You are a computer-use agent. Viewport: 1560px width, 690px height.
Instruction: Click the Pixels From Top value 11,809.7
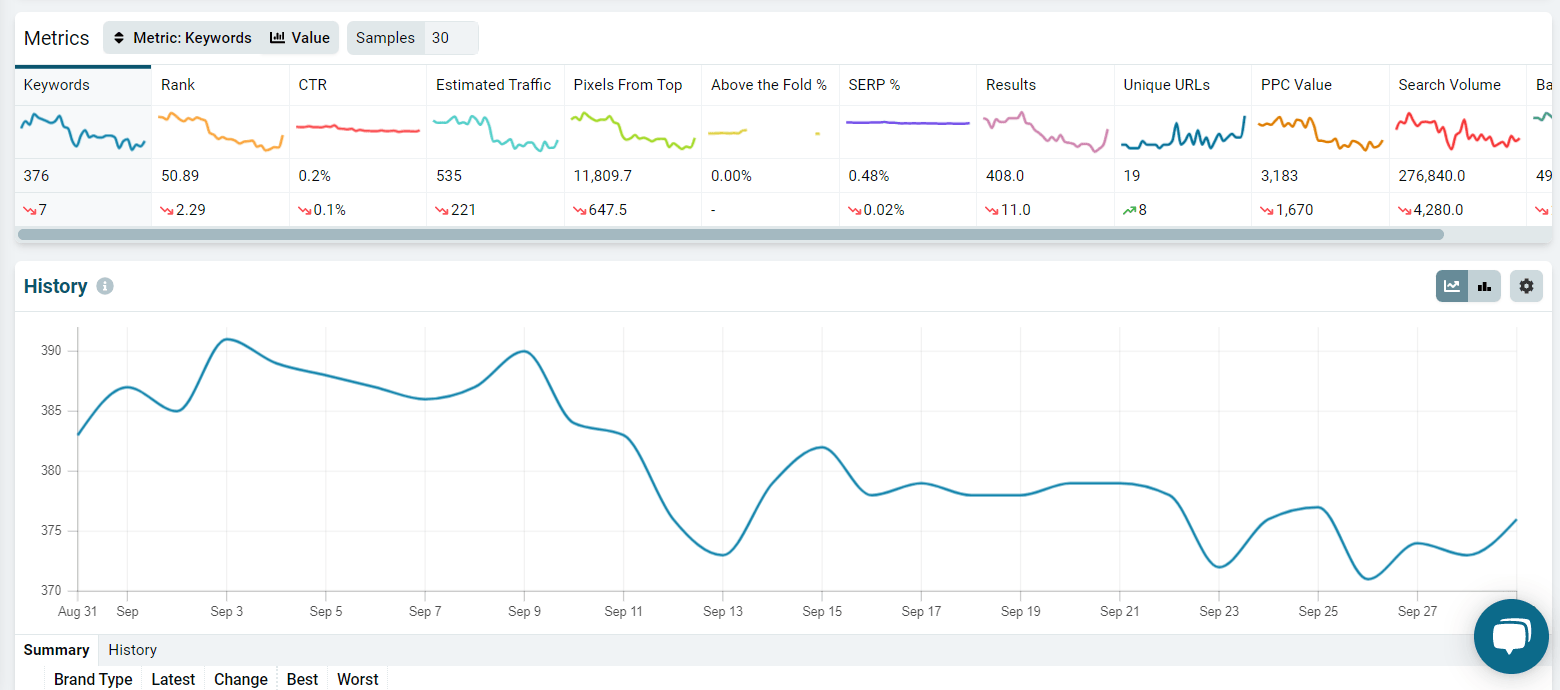pos(602,176)
